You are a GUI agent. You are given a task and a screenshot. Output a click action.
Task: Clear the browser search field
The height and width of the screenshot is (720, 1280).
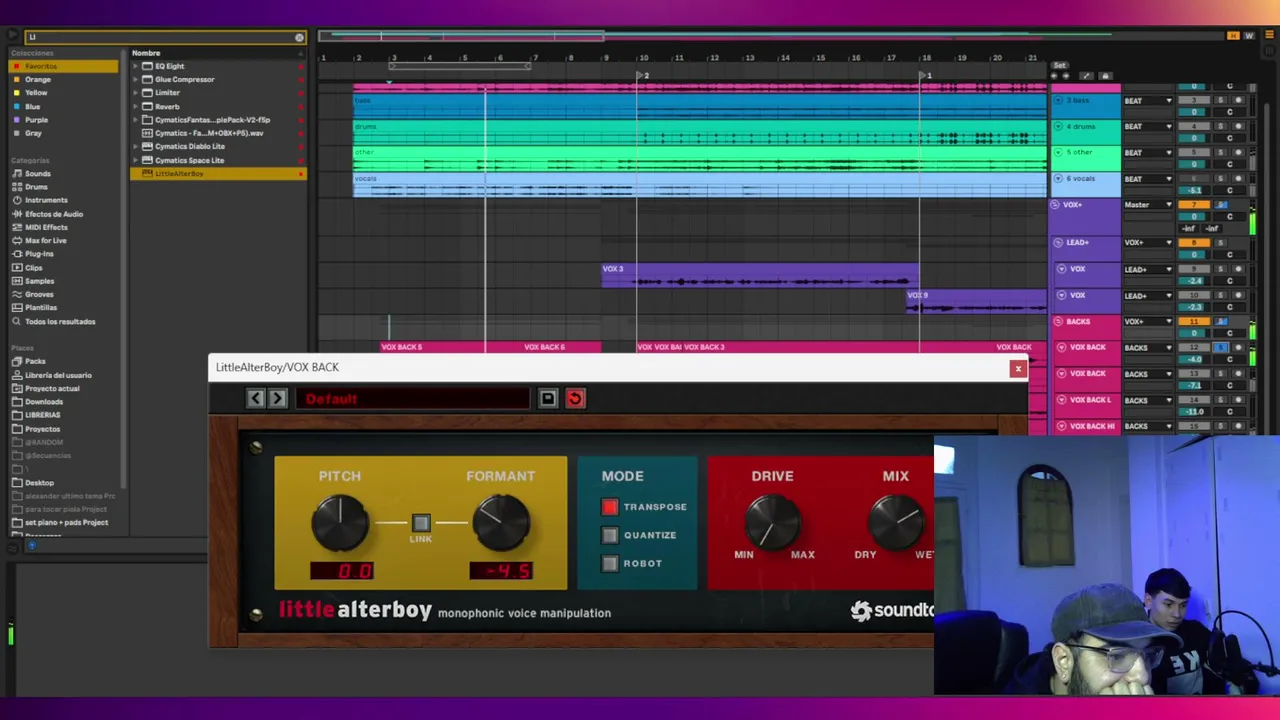(299, 37)
